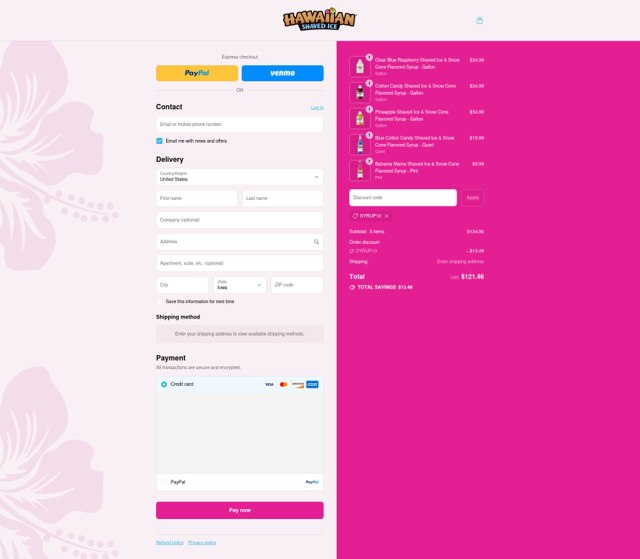Click the total amount $121.46
The height and width of the screenshot is (559, 640).
pos(472,277)
